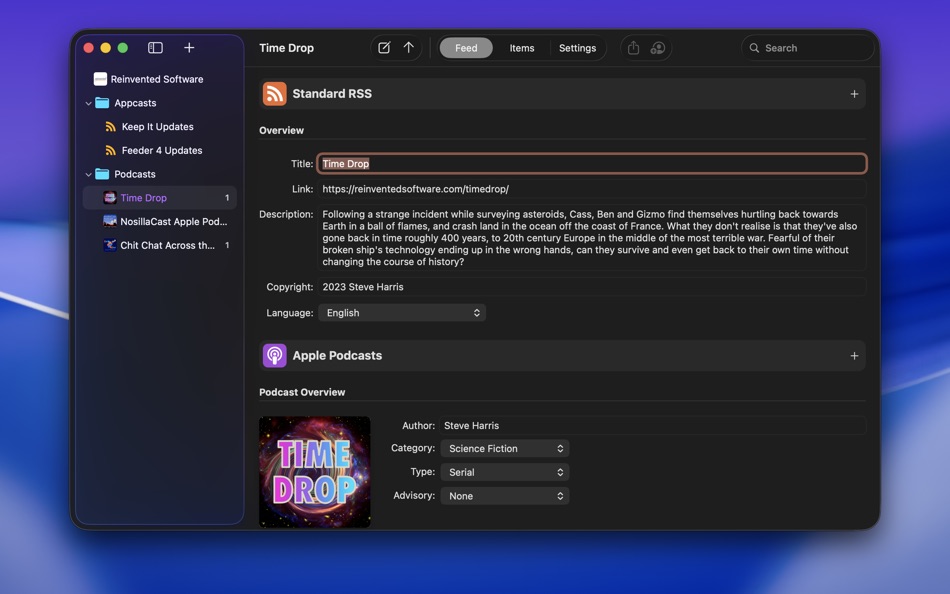The height and width of the screenshot is (594, 950).
Task: Click the Time Drop podcast artwork thumbnail
Action: point(314,472)
